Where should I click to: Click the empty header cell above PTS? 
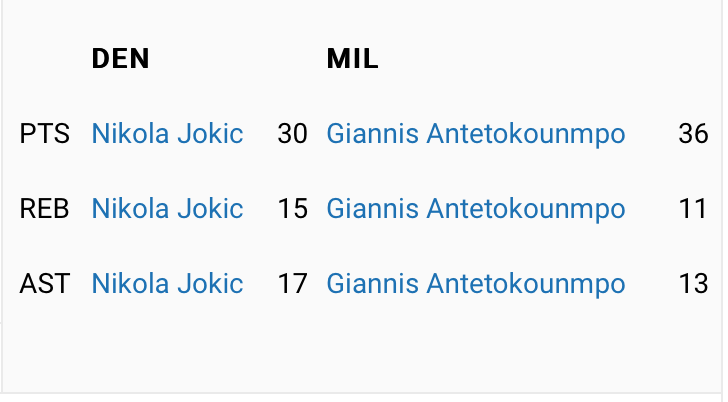pyautogui.click(x=45, y=58)
